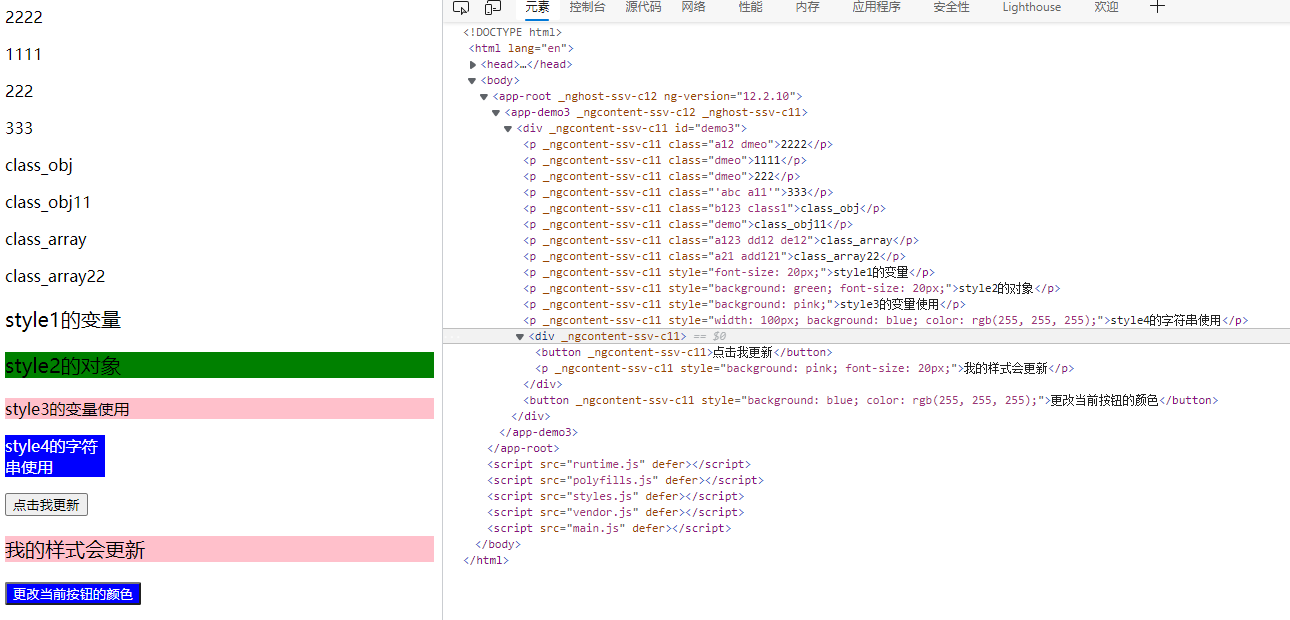The height and width of the screenshot is (620, 1290).
Task: Select the p element style2的对象 in DOM
Action: [x=791, y=288]
